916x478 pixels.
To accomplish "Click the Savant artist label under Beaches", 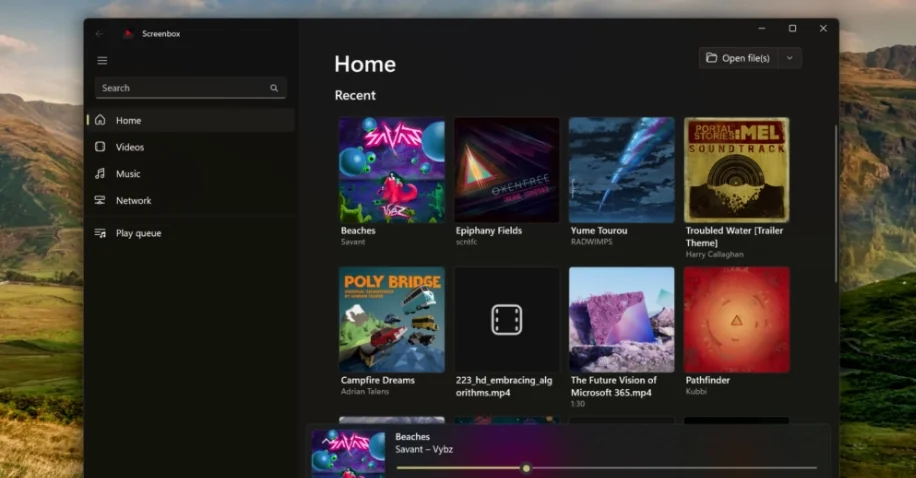I will pyautogui.click(x=353, y=242).
